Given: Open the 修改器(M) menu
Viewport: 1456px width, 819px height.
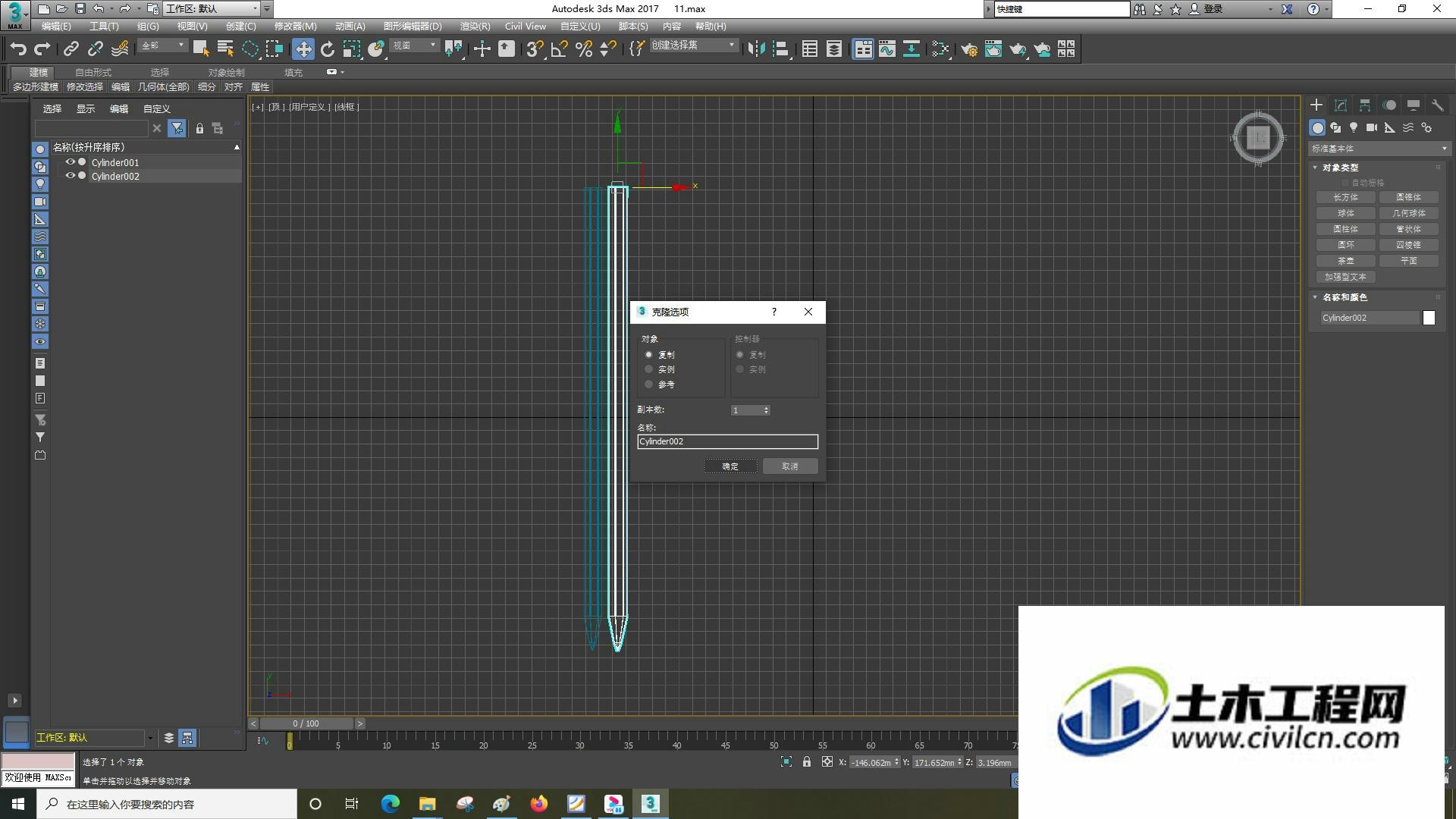Looking at the screenshot, I should tap(295, 27).
